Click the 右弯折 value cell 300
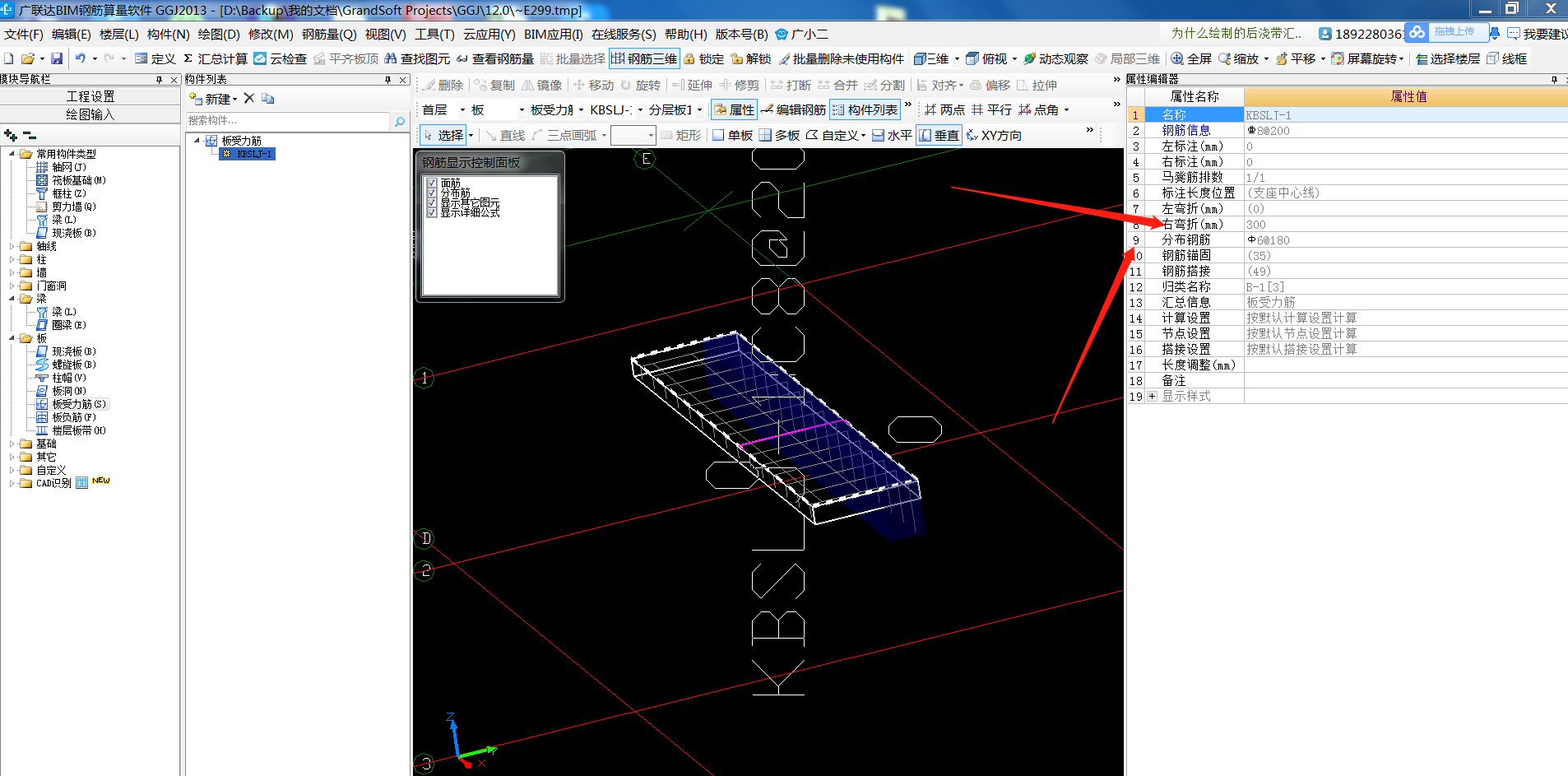 pyautogui.click(x=1405, y=225)
